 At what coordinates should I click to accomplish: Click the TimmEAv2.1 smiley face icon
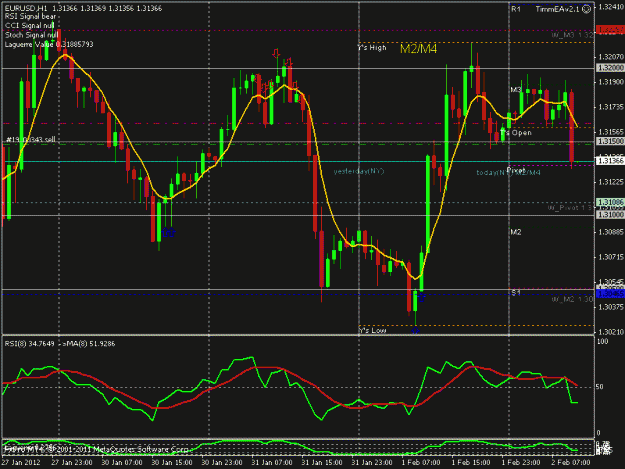[586, 9]
